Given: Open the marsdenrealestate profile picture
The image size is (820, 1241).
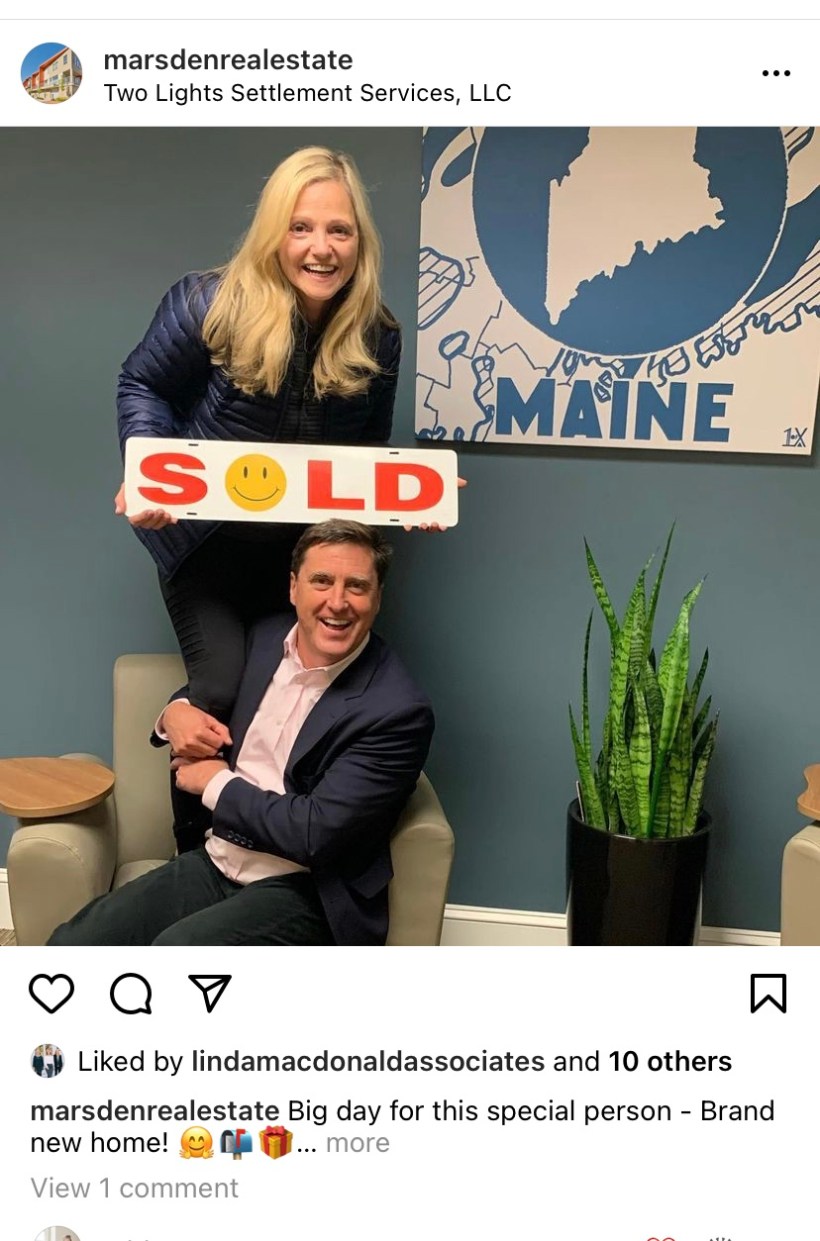Looking at the screenshot, I should point(51,73).
